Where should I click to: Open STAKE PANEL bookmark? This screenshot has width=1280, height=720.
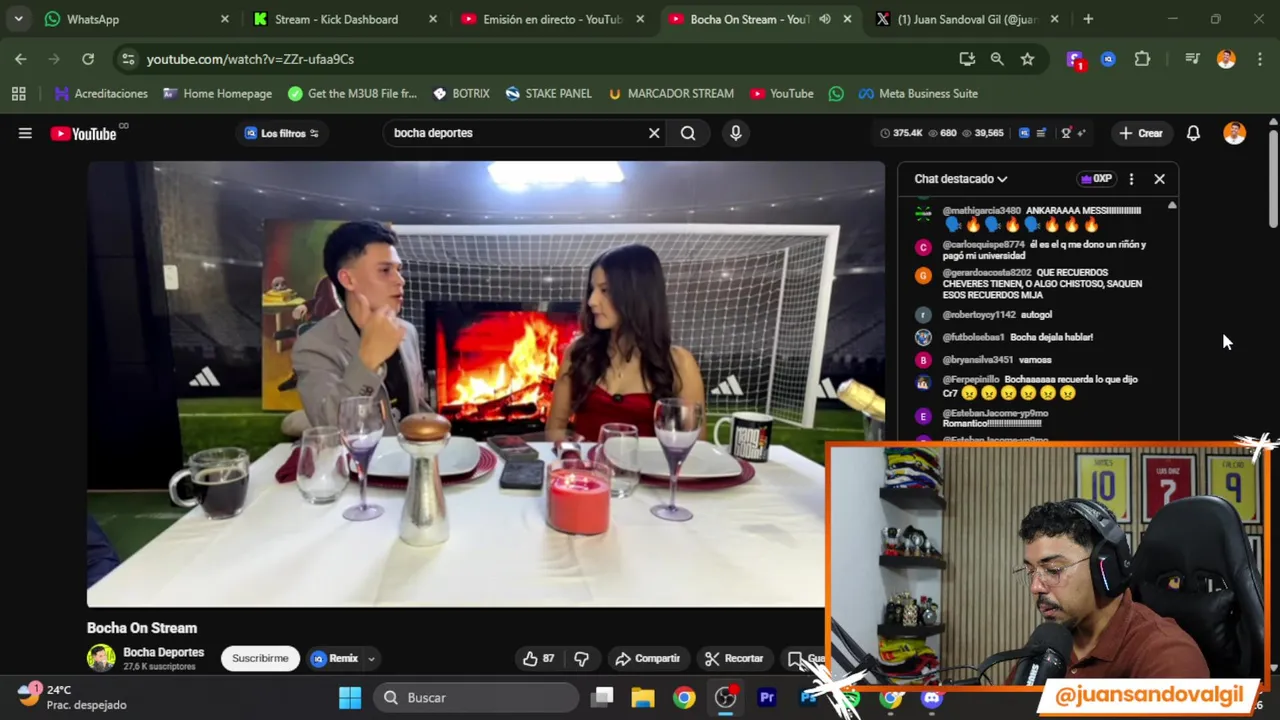click(548, 94)
